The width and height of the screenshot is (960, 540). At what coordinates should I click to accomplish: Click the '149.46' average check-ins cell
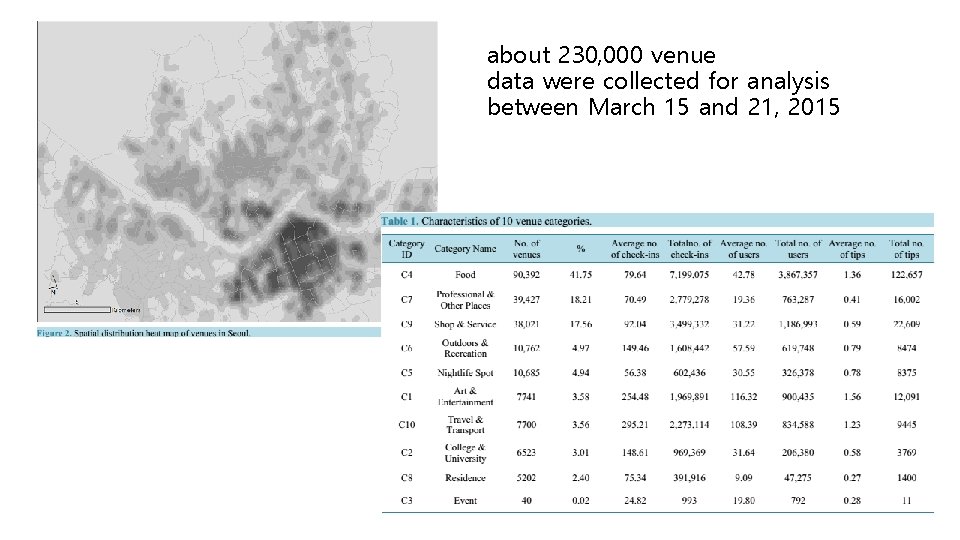point(635,348)
